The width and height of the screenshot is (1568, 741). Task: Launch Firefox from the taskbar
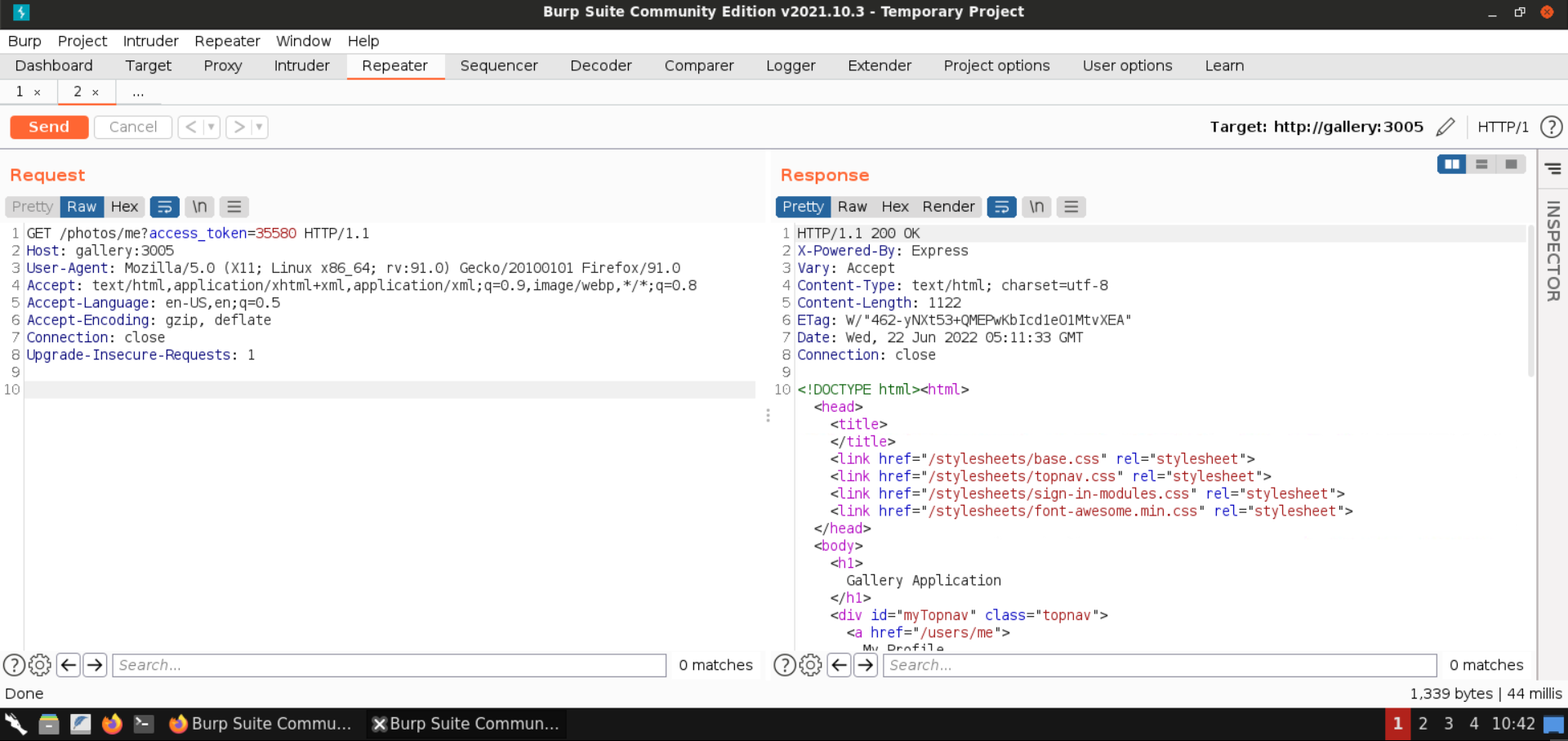coord(112,724)
